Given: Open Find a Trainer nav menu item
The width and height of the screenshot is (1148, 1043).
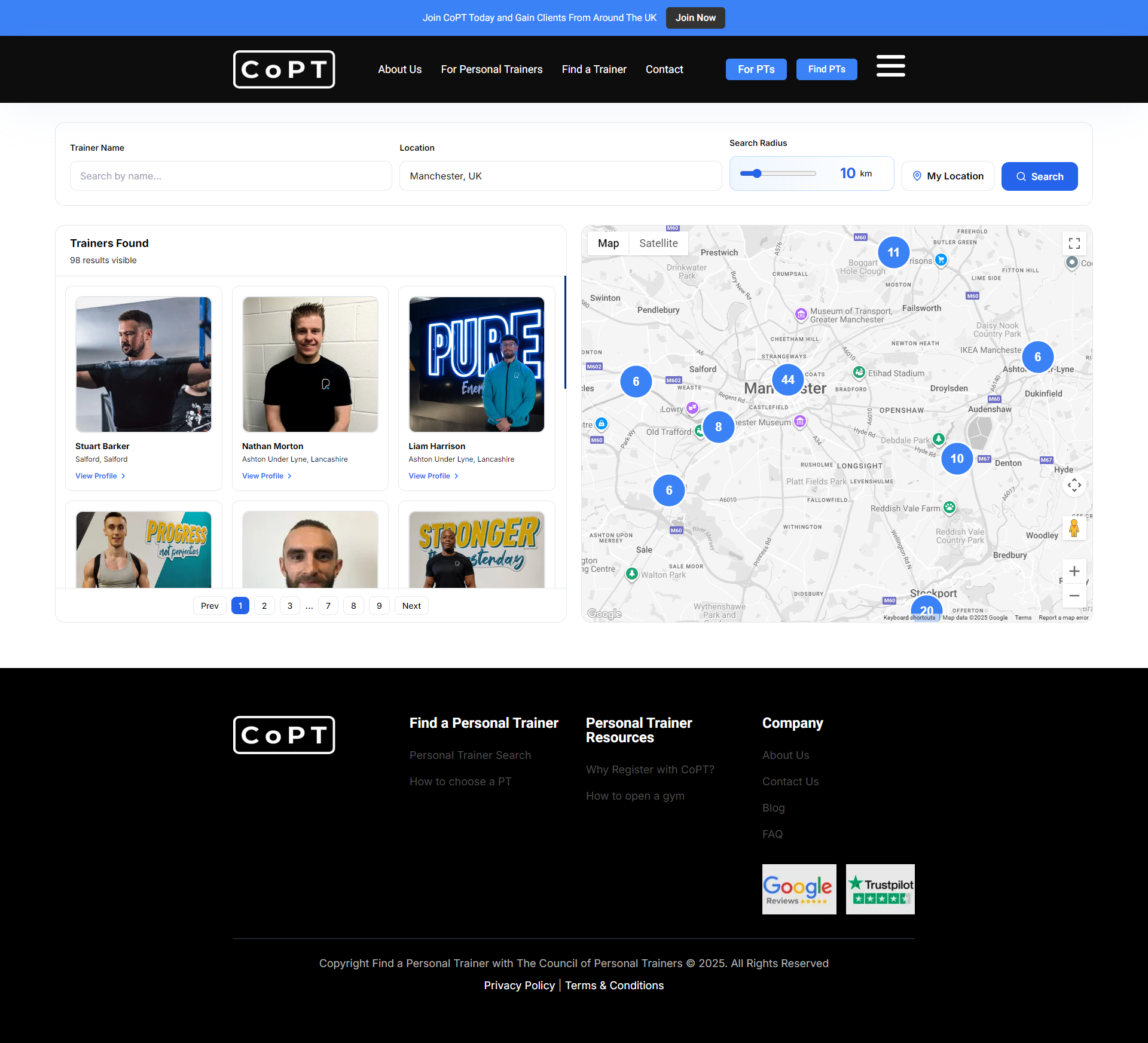Looking at the screenshot, I should [x=594, y=69].
